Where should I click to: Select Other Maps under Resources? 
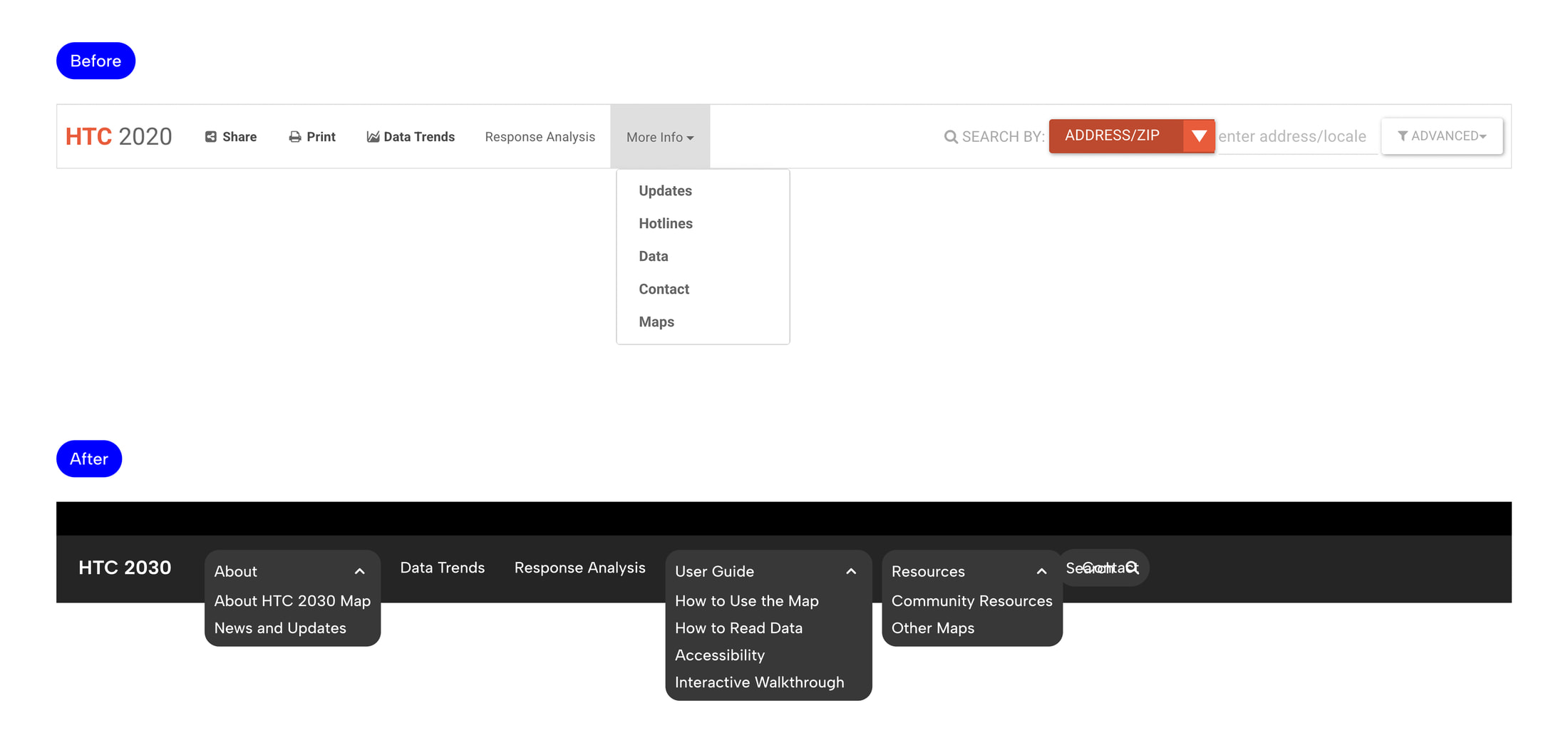click(932, 627)
